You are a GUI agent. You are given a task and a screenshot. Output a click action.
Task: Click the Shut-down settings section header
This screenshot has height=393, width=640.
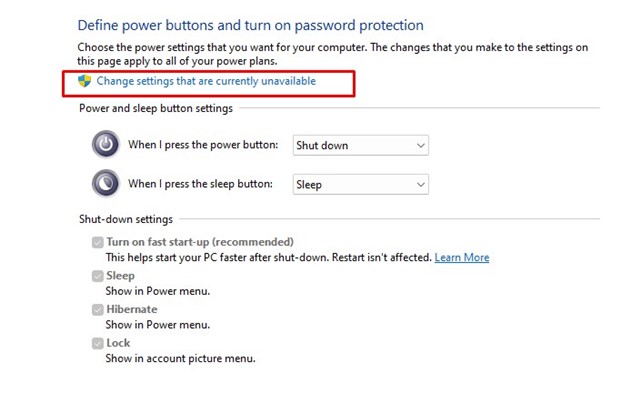pyautogui.click(x=126, y=219)
